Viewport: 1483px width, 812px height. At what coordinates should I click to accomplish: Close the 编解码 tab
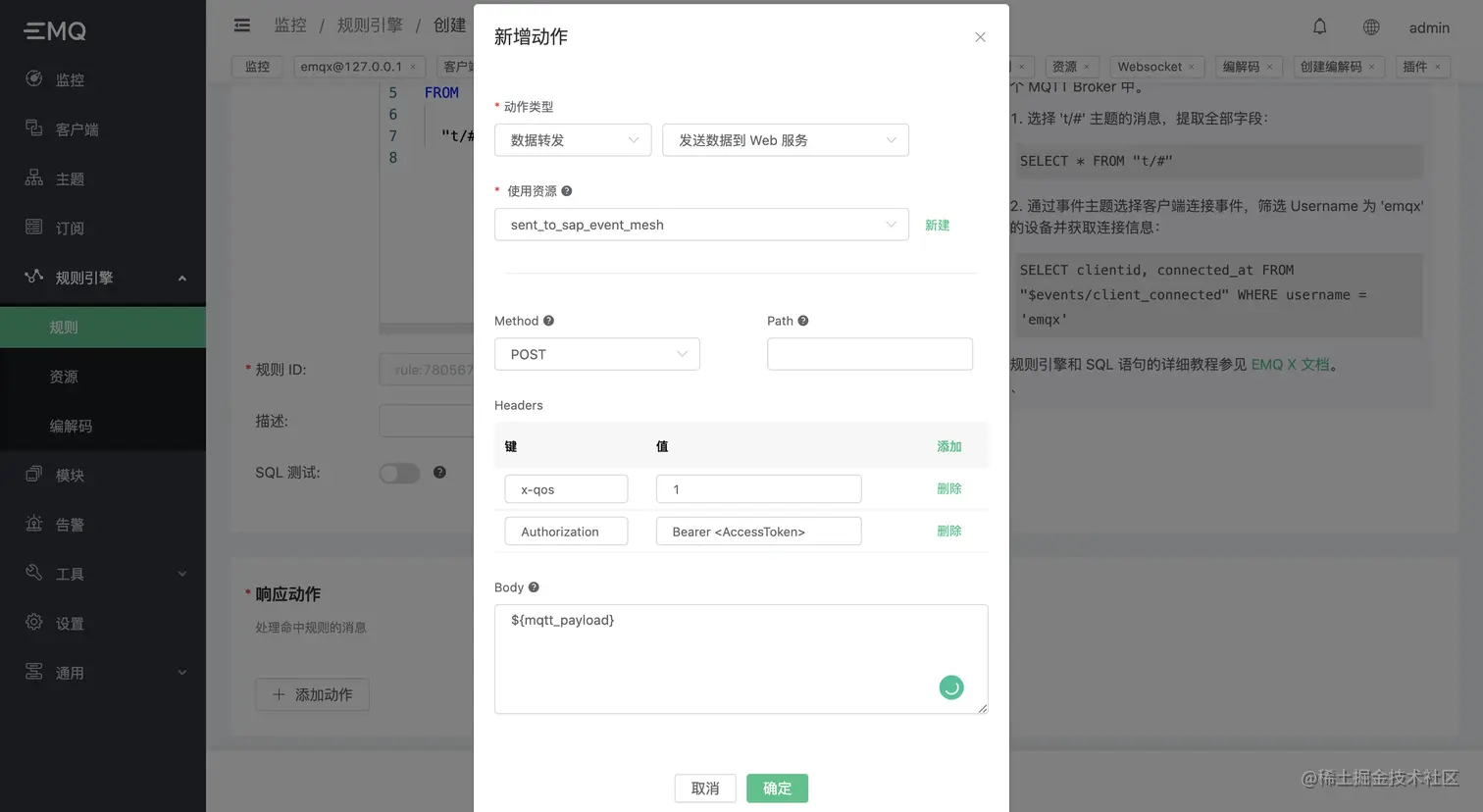click(1269, 67)
